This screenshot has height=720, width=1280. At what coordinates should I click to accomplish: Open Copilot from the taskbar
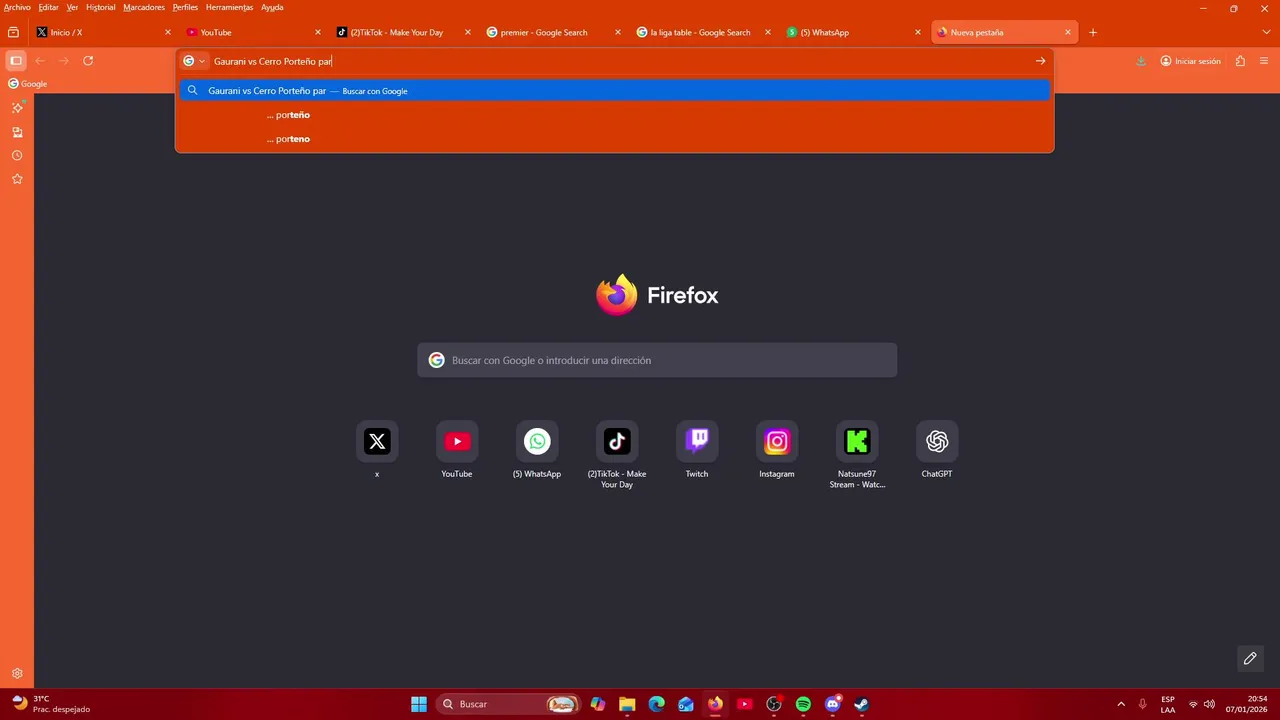pos(598,704)
